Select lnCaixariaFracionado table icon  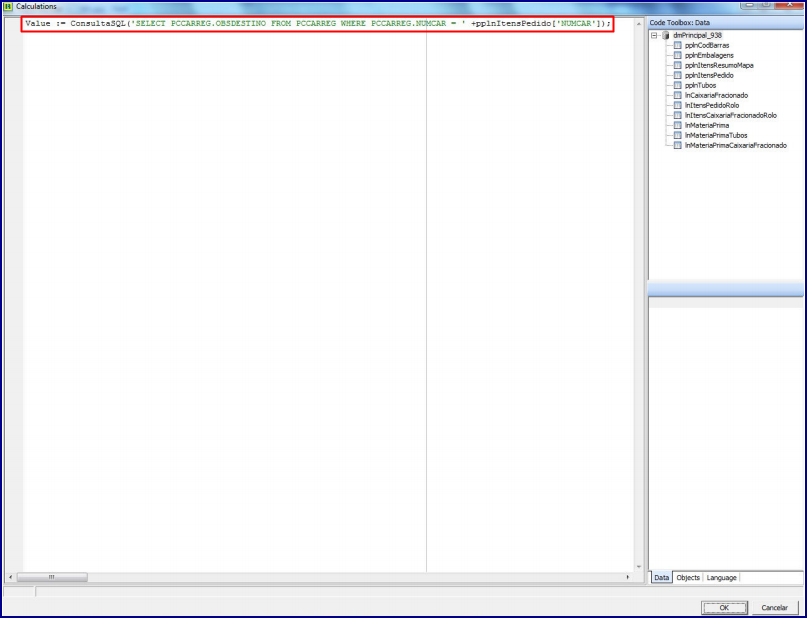click(677, 95)
